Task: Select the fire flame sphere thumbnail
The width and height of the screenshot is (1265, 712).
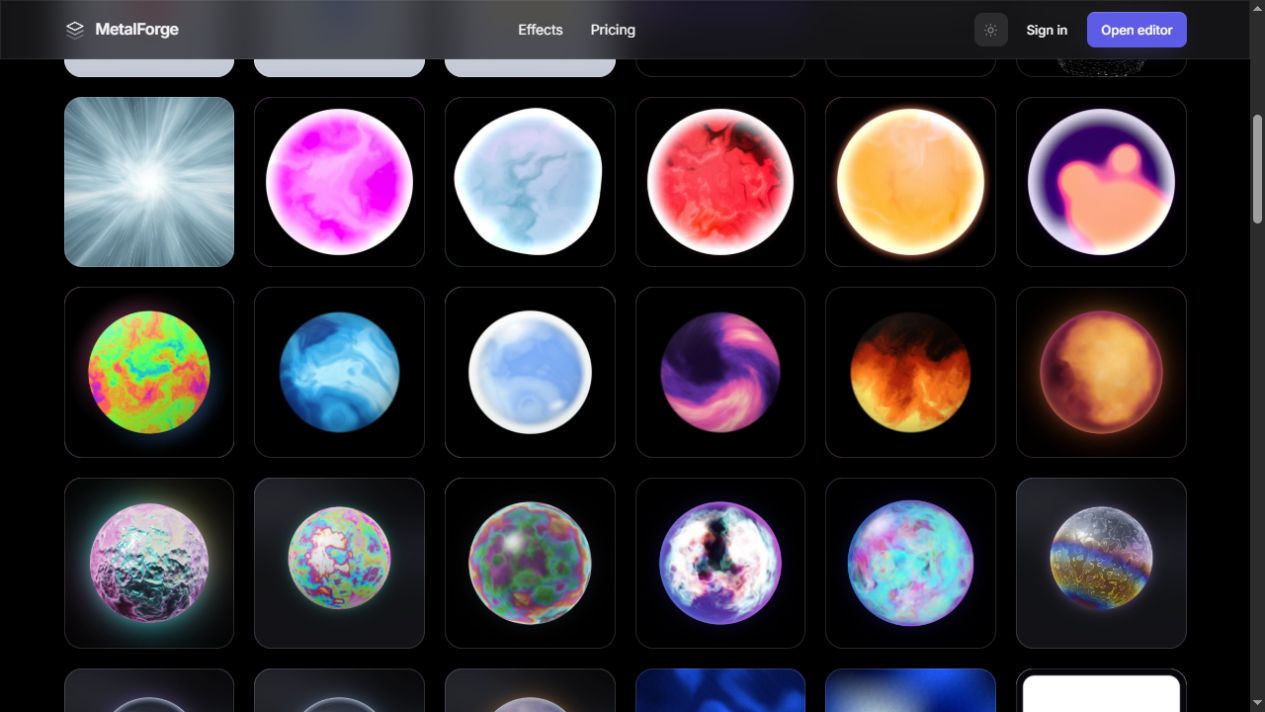Action: pos(910,372)
